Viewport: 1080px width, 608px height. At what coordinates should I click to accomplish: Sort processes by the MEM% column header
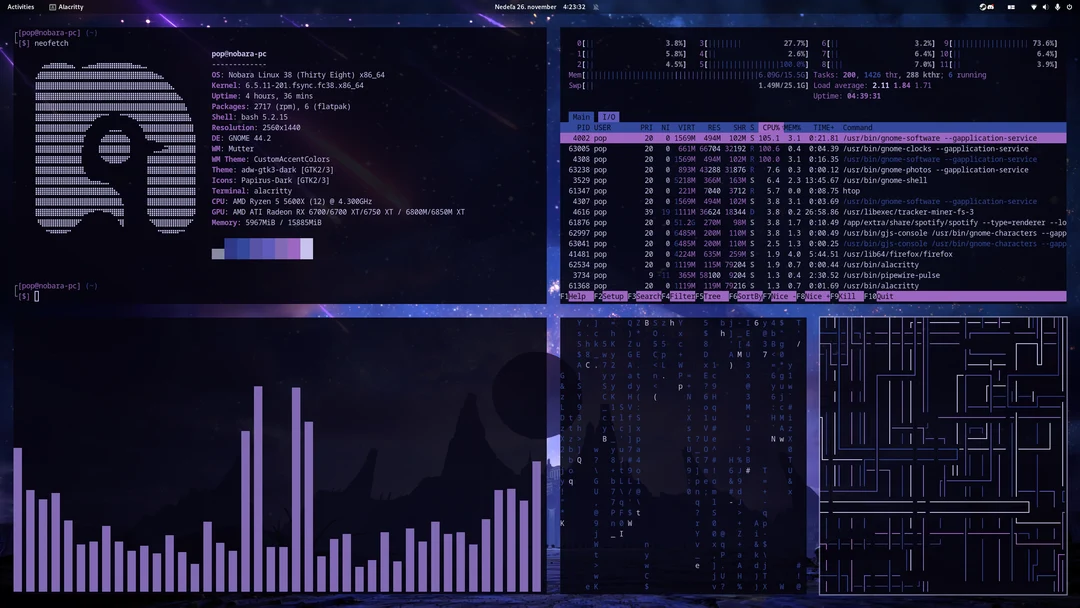(793, 127)
